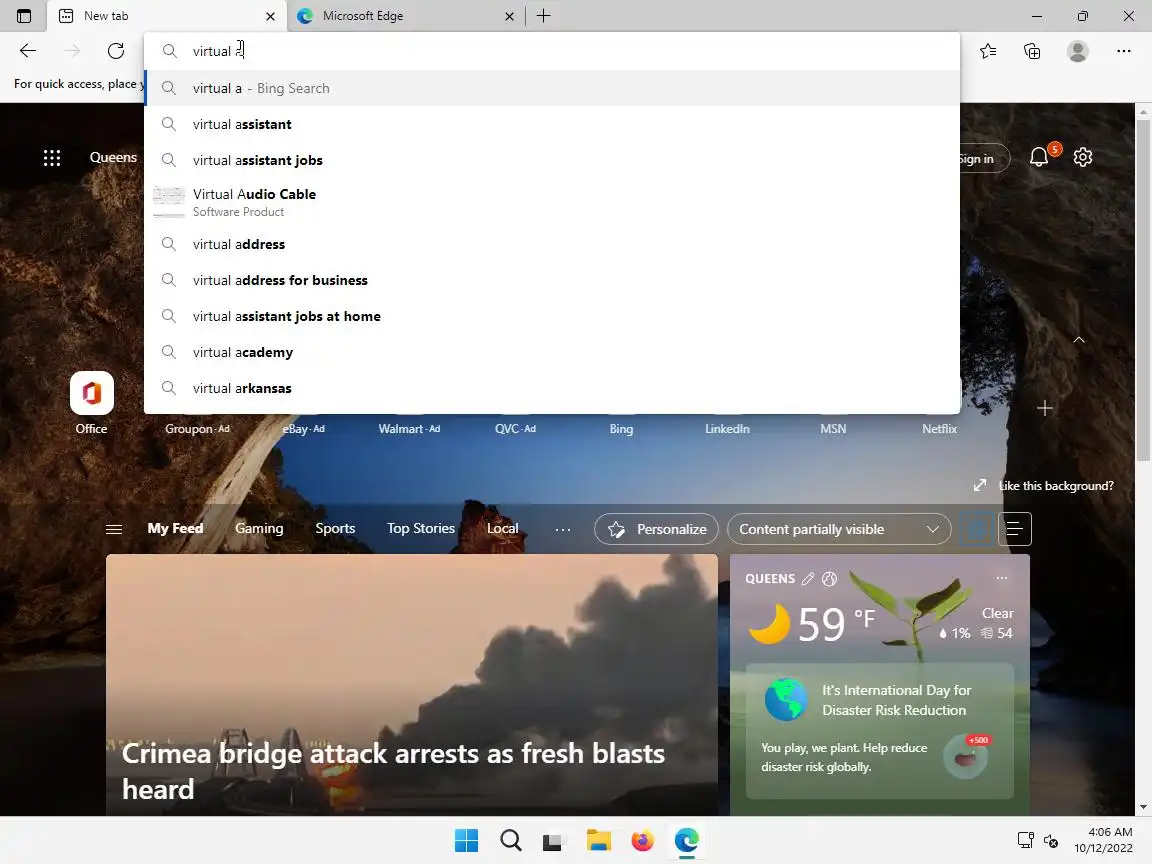
Task: Open the tab actions menu icon
Action: coord(24,15)
